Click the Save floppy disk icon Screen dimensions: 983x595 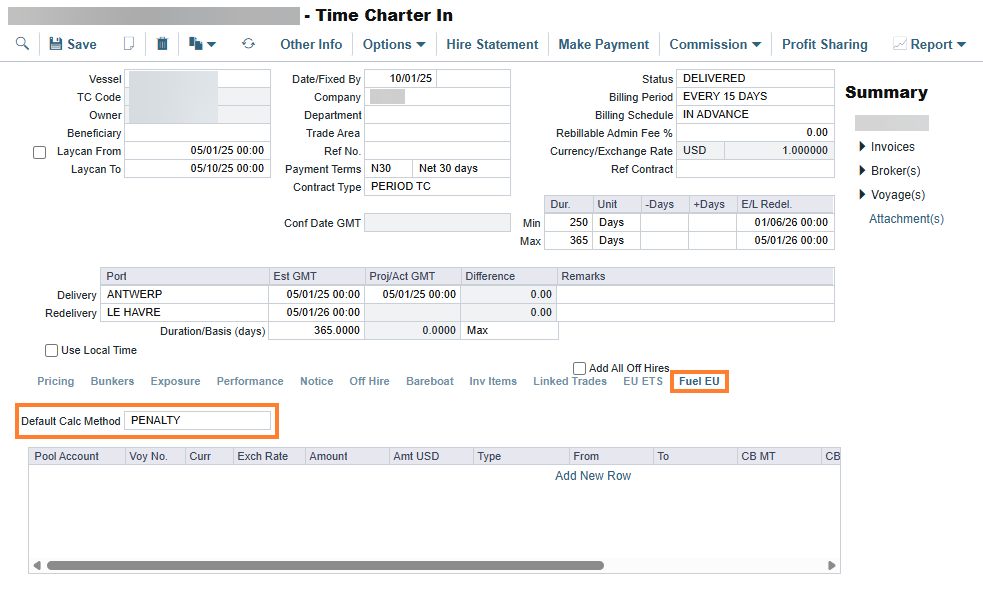[x=56, y=44]
